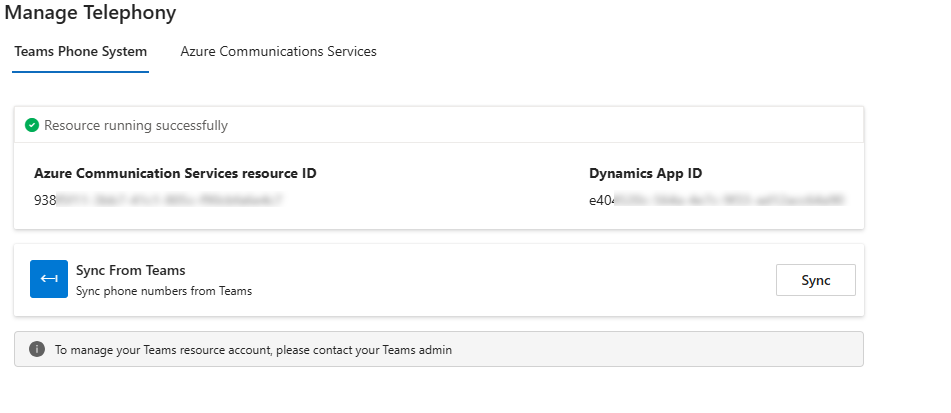Click 'Resource running successfully' status text
This screenshot has width=951, height=413.
pyautogui.click(x=136, y=126)
